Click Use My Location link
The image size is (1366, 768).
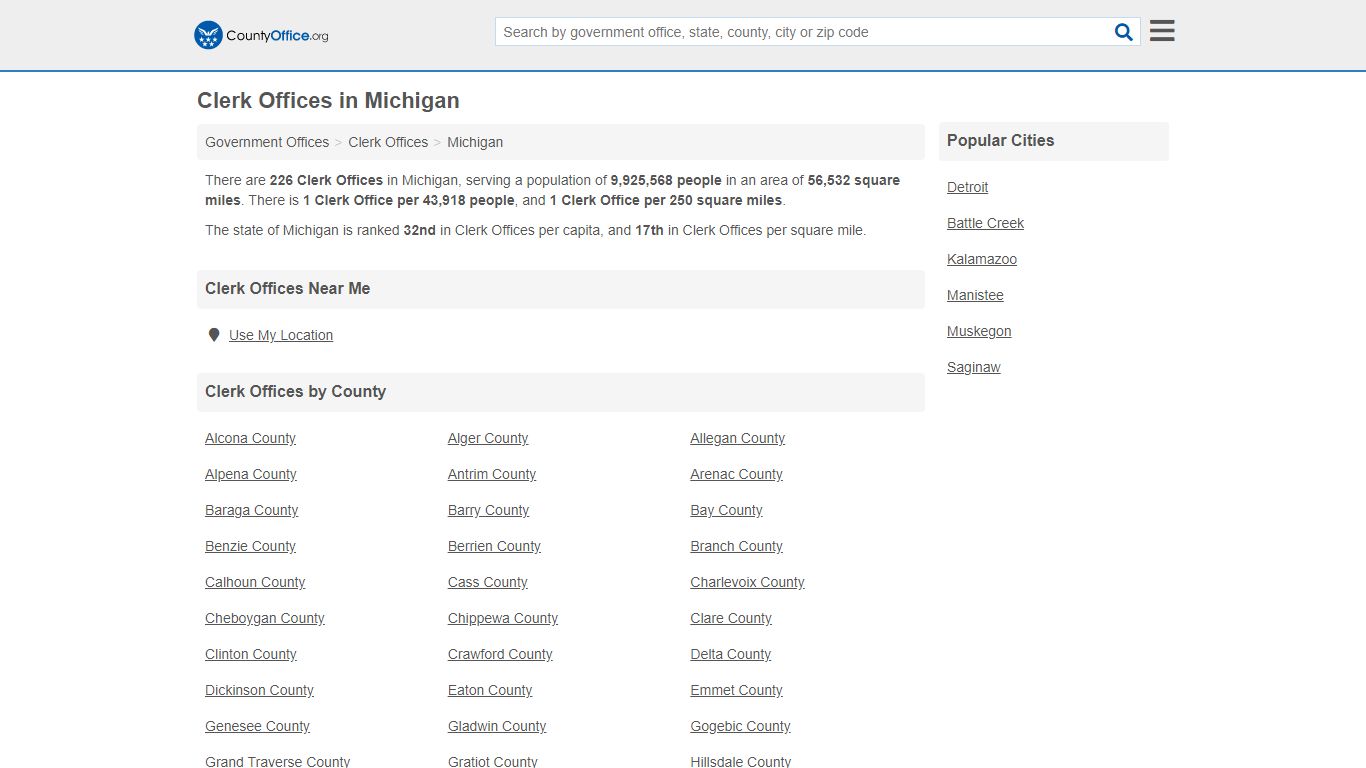point(281,335)
